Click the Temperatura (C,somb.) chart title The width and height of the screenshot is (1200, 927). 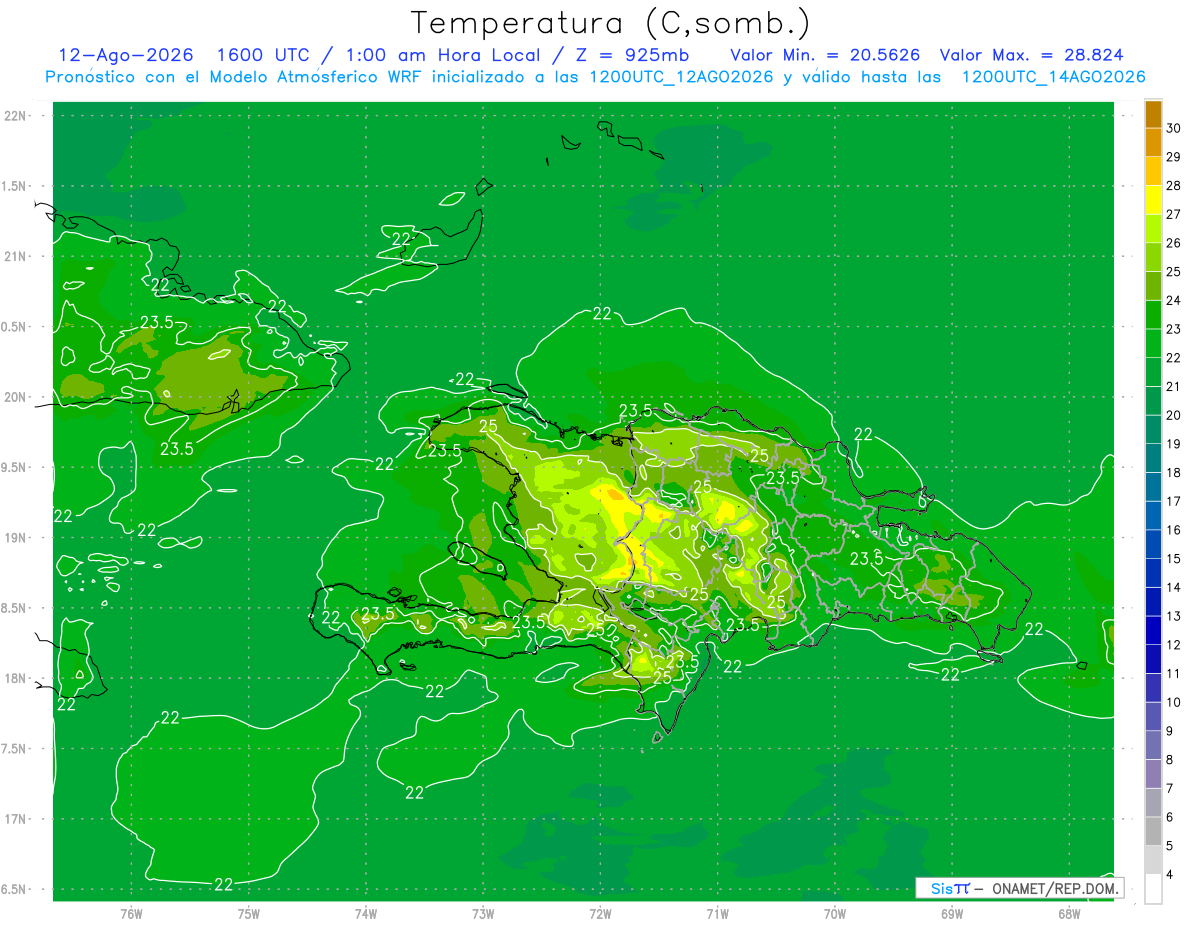(x=611, y=23)
